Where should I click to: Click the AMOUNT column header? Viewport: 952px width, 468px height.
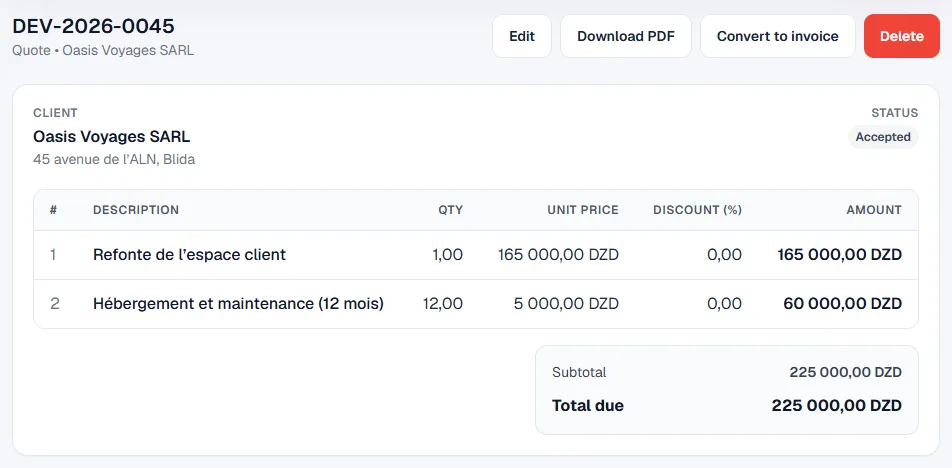tap(874, 210)
